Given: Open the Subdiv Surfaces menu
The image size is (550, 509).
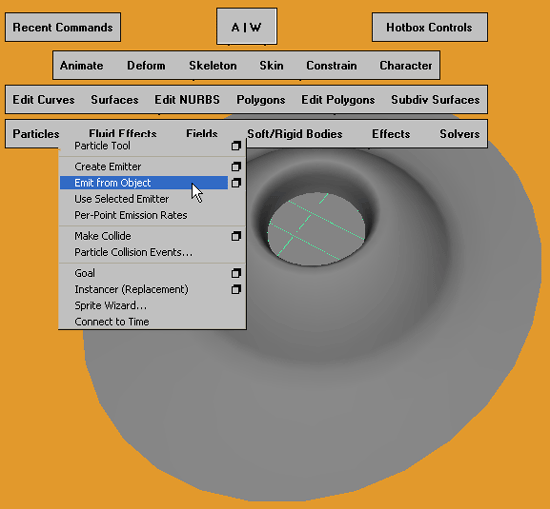Looking at the screenshot, I should coord(435,100).
